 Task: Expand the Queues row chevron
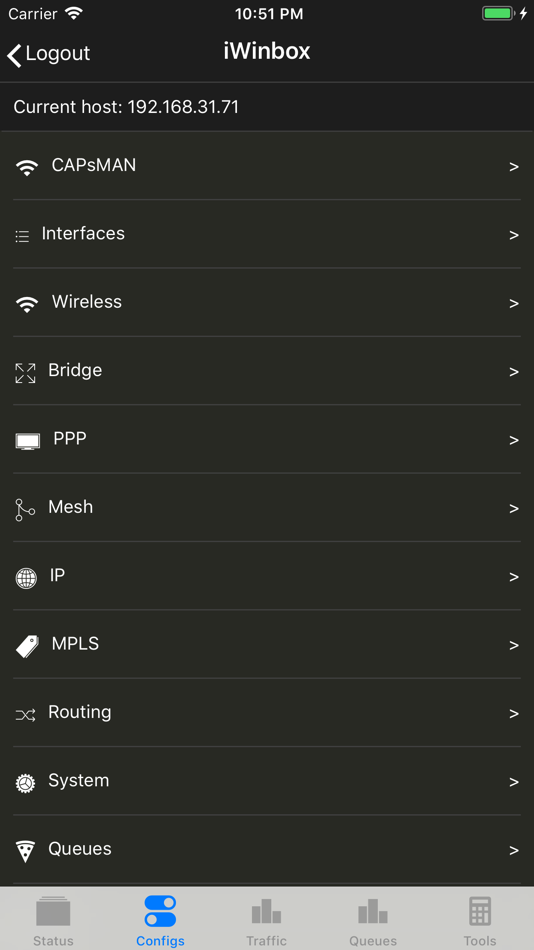click(514, 851)
